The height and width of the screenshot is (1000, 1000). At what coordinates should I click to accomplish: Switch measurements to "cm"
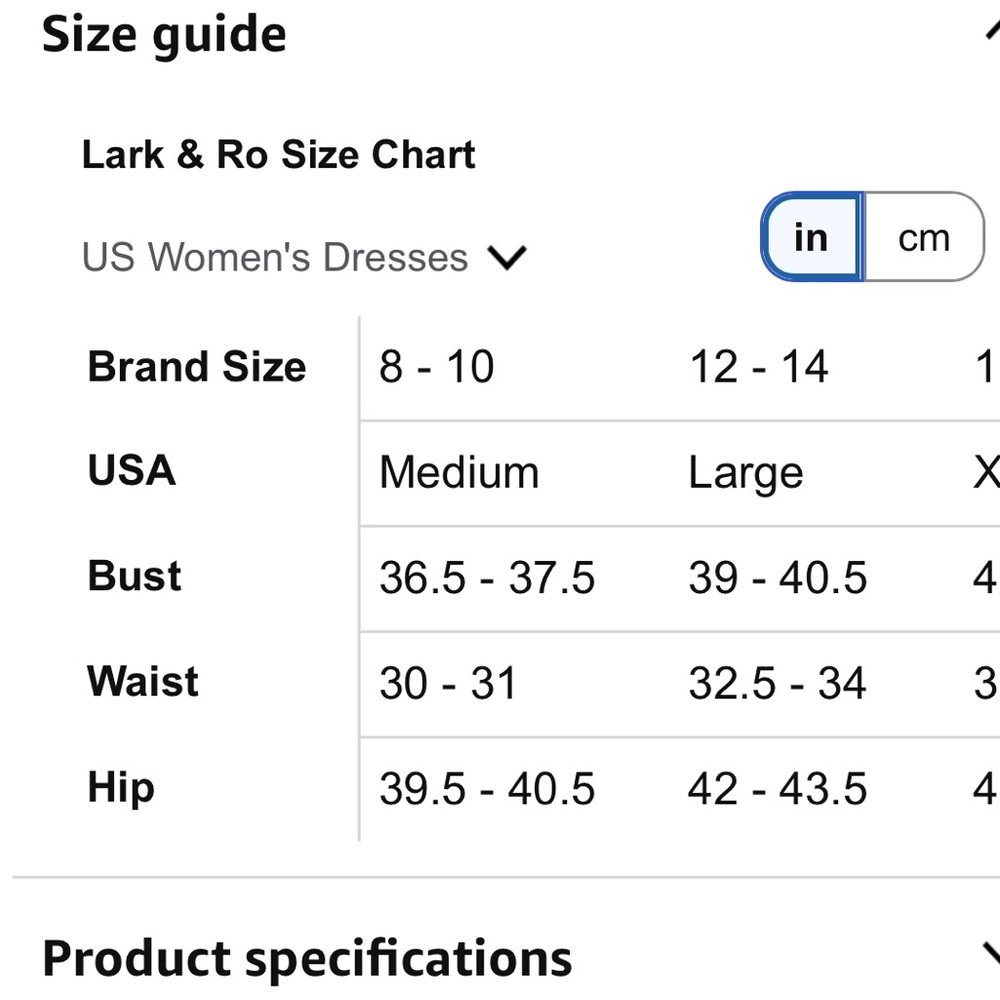point(923,237)
